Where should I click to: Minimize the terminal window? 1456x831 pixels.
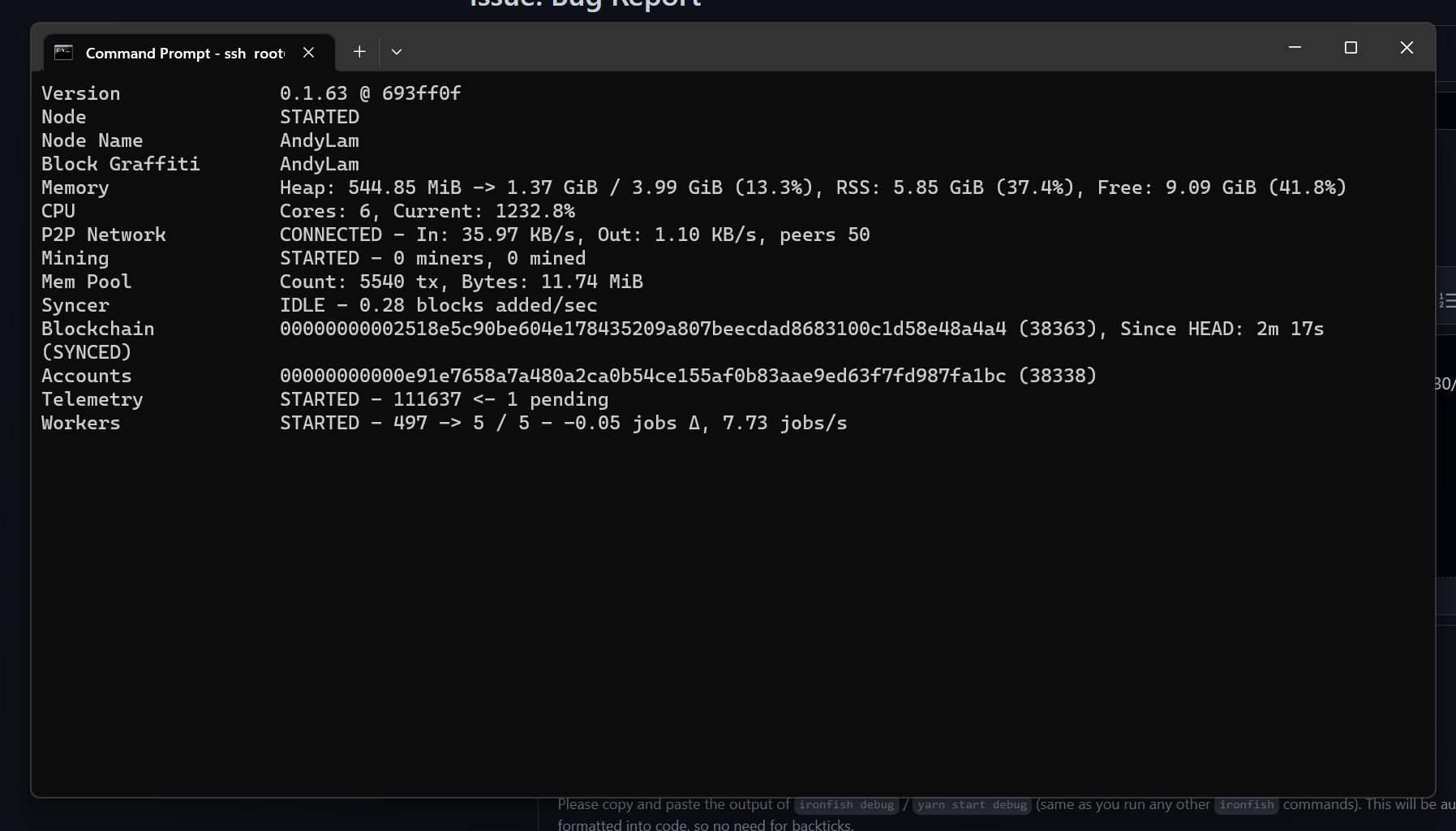1294,48
